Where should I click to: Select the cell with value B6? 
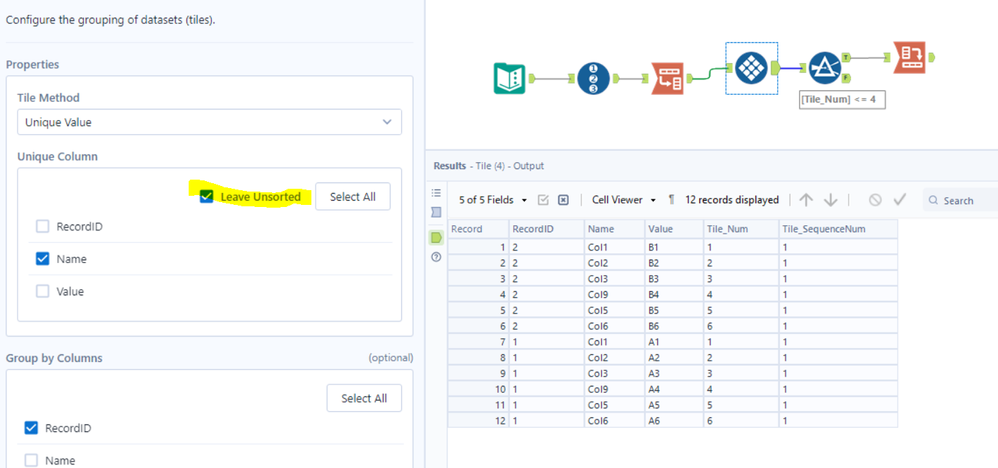(673, 325)
